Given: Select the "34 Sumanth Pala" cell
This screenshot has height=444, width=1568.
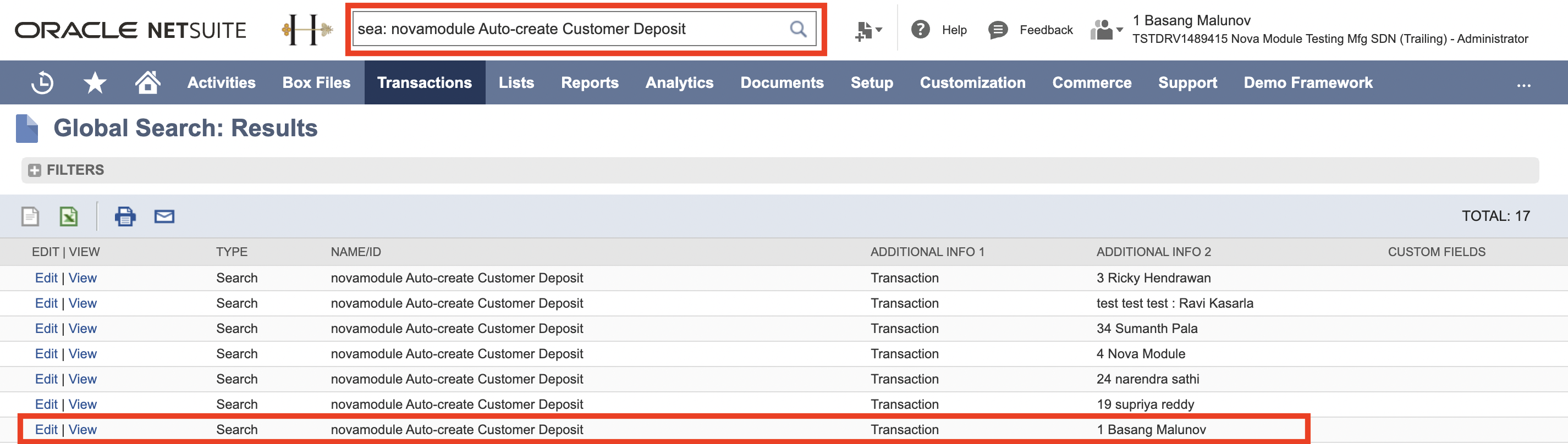Looking at the screenshot, I should [x=1147, y=329].
